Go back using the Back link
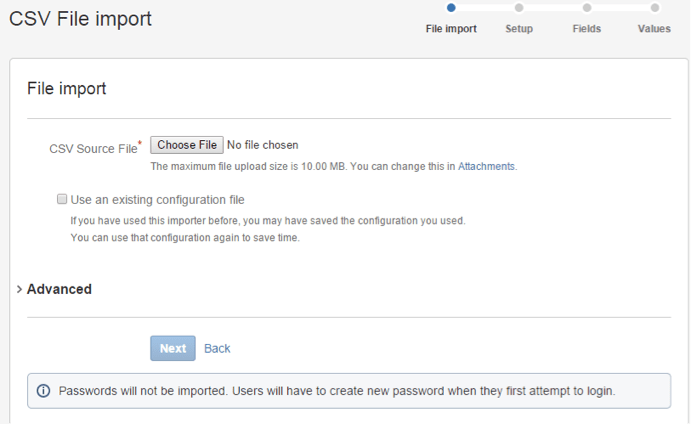Viewport: 691px width, 424px height. (217, 348)
